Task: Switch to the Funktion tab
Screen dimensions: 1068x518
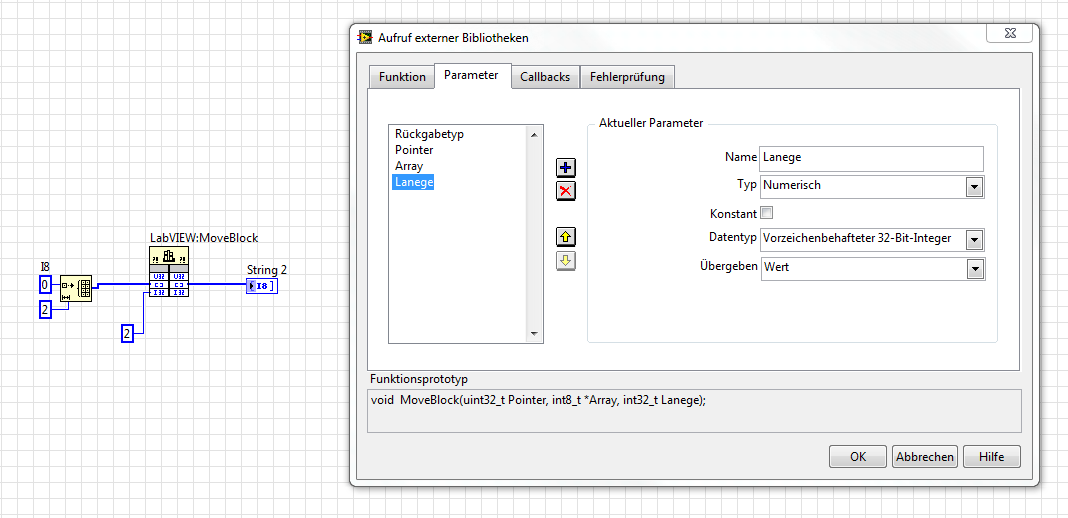Action: click(x=402, y=77)
